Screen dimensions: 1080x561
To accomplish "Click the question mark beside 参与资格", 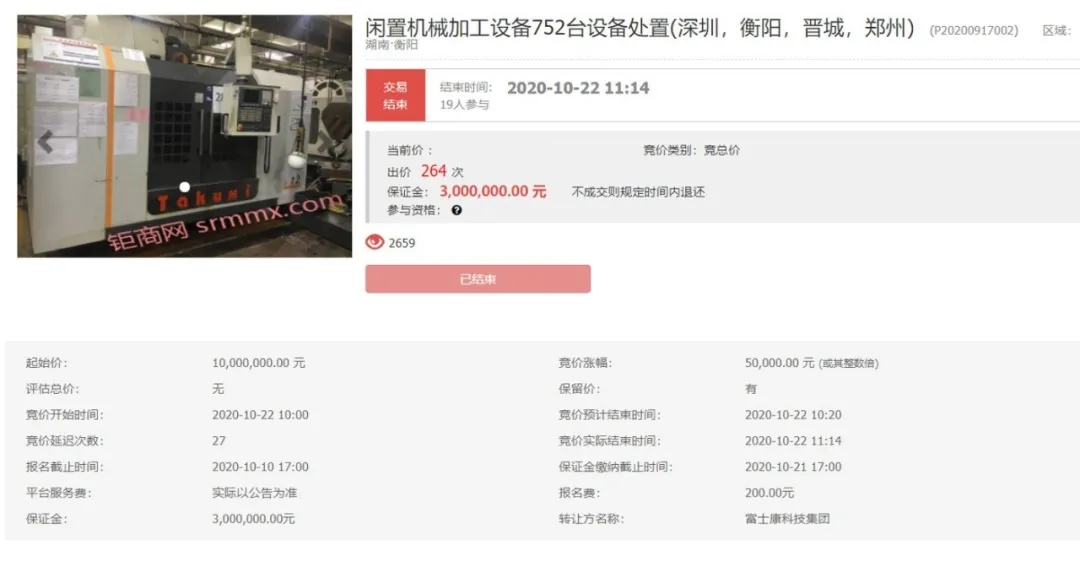I will coord(457,210).
